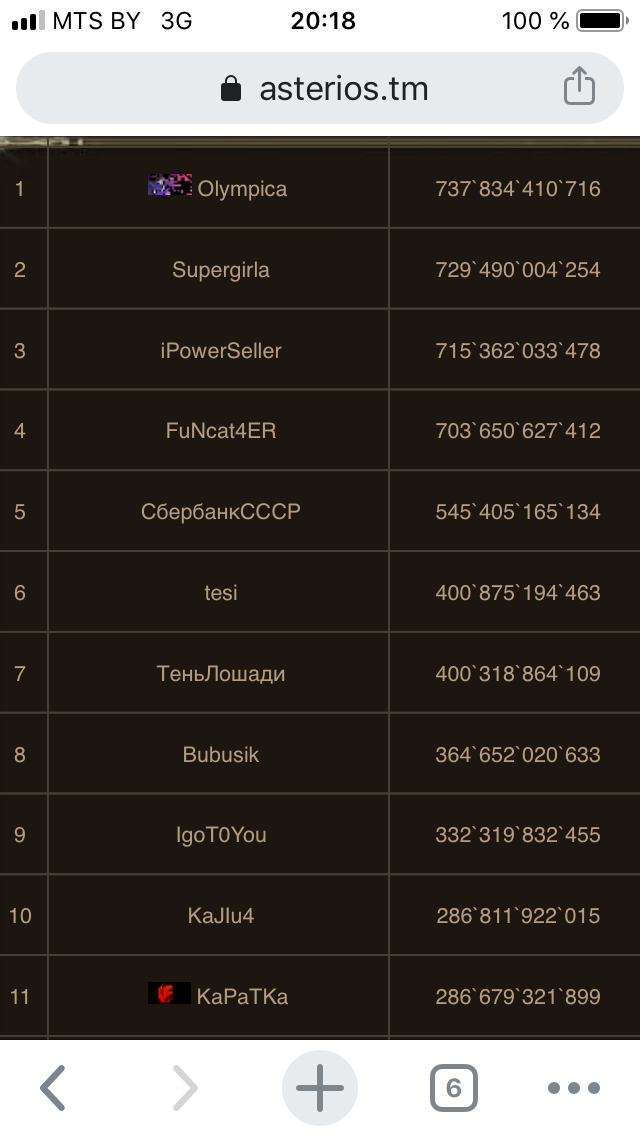Open the three-dot more menu
The width and height of the screenshot is (640, 1136).
pos(574,1087)
